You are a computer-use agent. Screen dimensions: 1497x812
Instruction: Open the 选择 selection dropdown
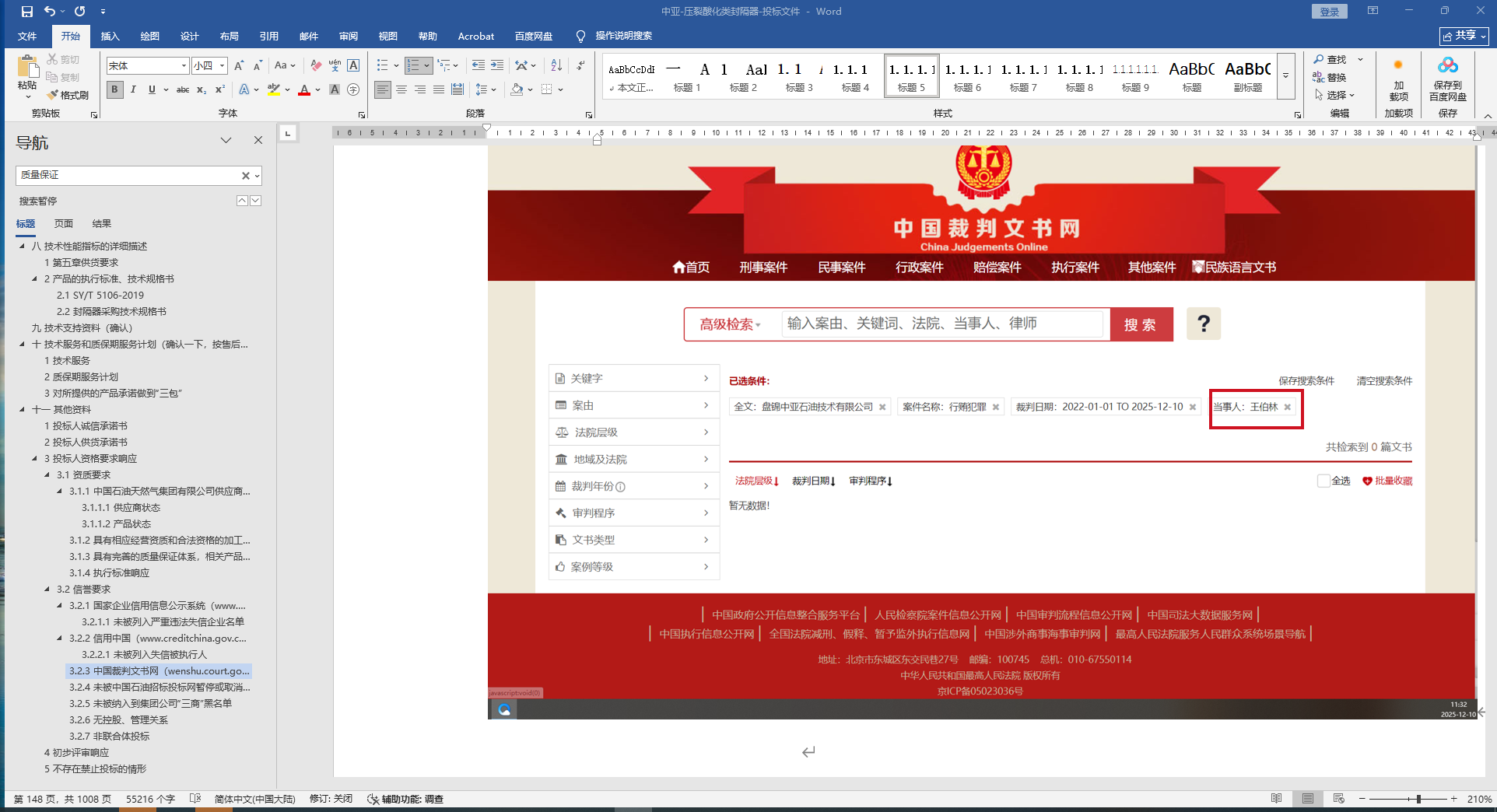click(1335, 95)
